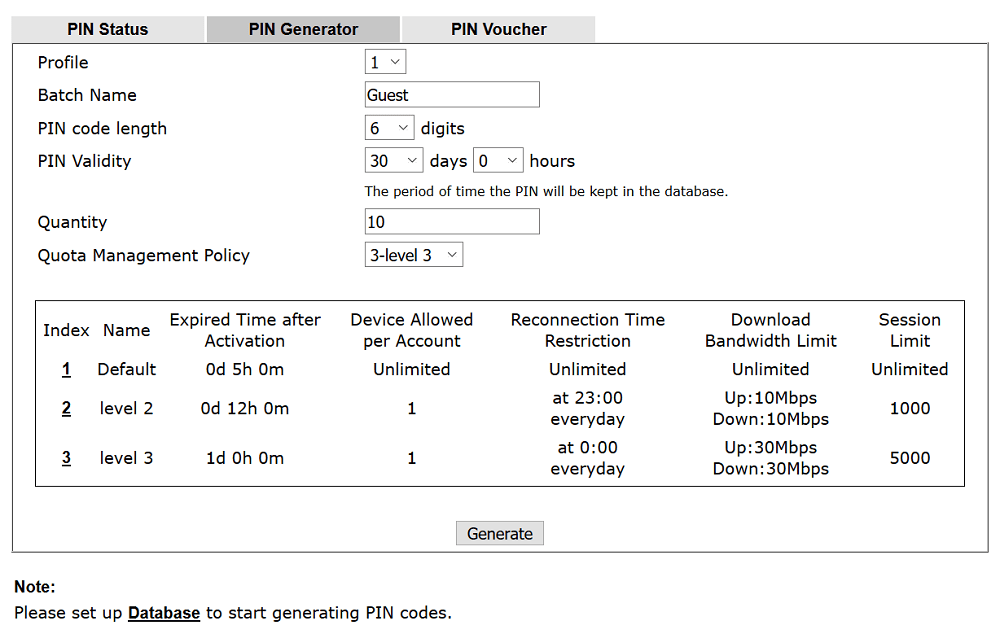Image resolution: width=1000 pixels, height=634 pixels.
Task: Select the PIN Generator tab
Action: (x=303, y=29)
